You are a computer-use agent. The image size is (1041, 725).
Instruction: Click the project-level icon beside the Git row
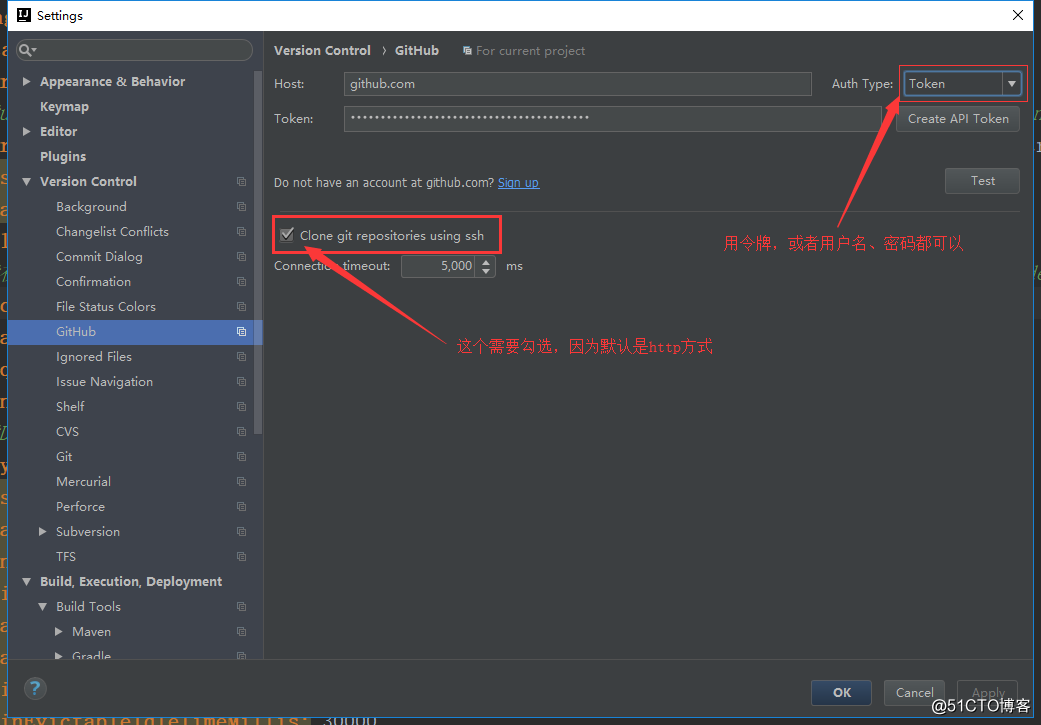(x=242, y=457)
